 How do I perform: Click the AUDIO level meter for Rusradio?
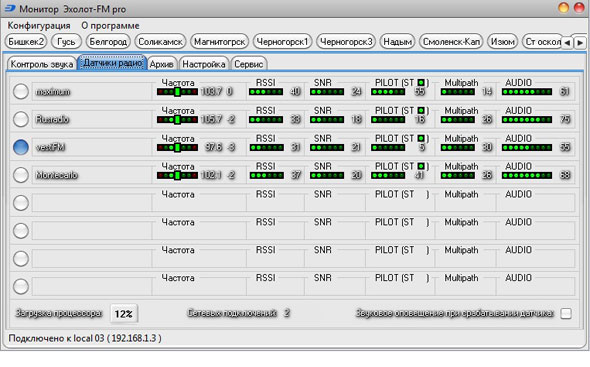click(527, 120)
